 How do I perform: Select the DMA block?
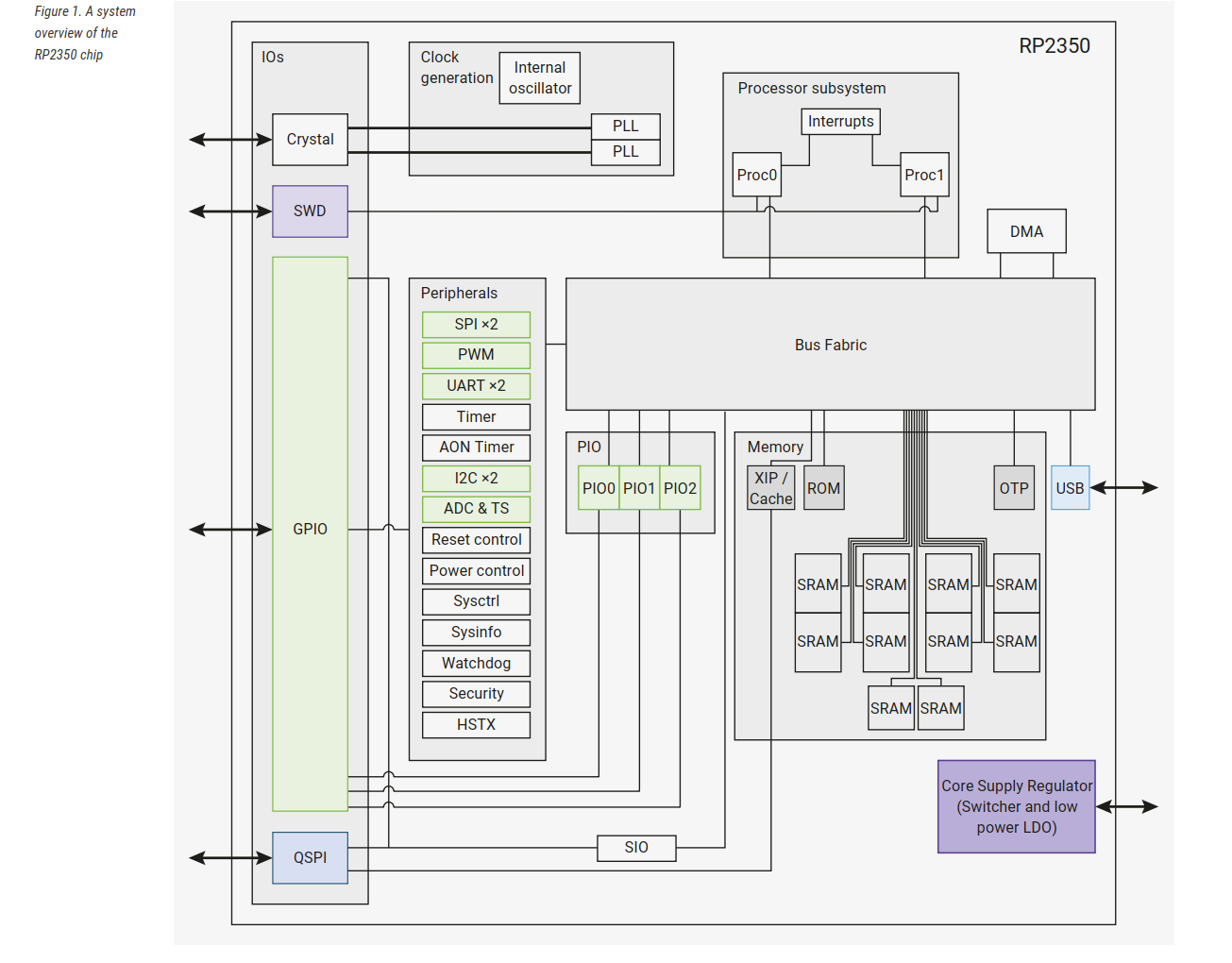(1026, 231)
